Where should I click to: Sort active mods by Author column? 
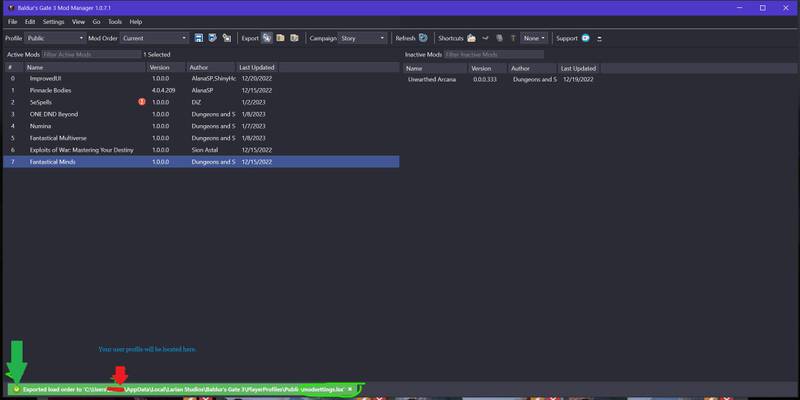211,67
